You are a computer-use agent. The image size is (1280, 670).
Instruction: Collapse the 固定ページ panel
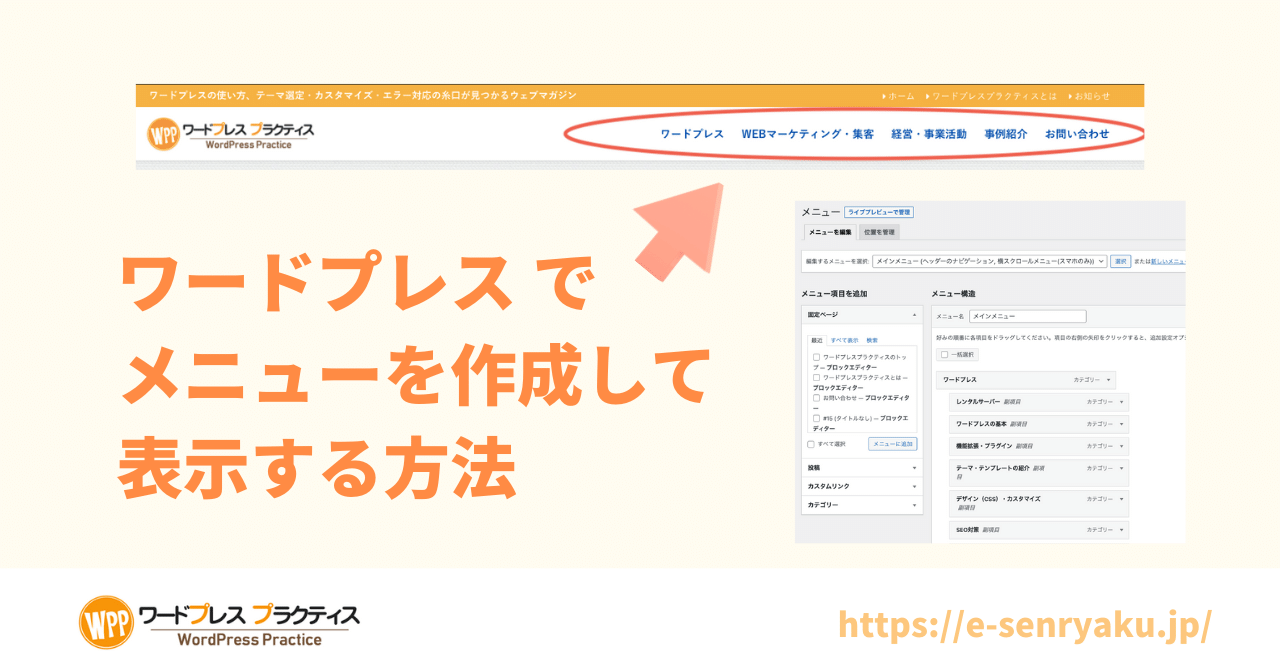pyautogui.click(x=914, y=315)
